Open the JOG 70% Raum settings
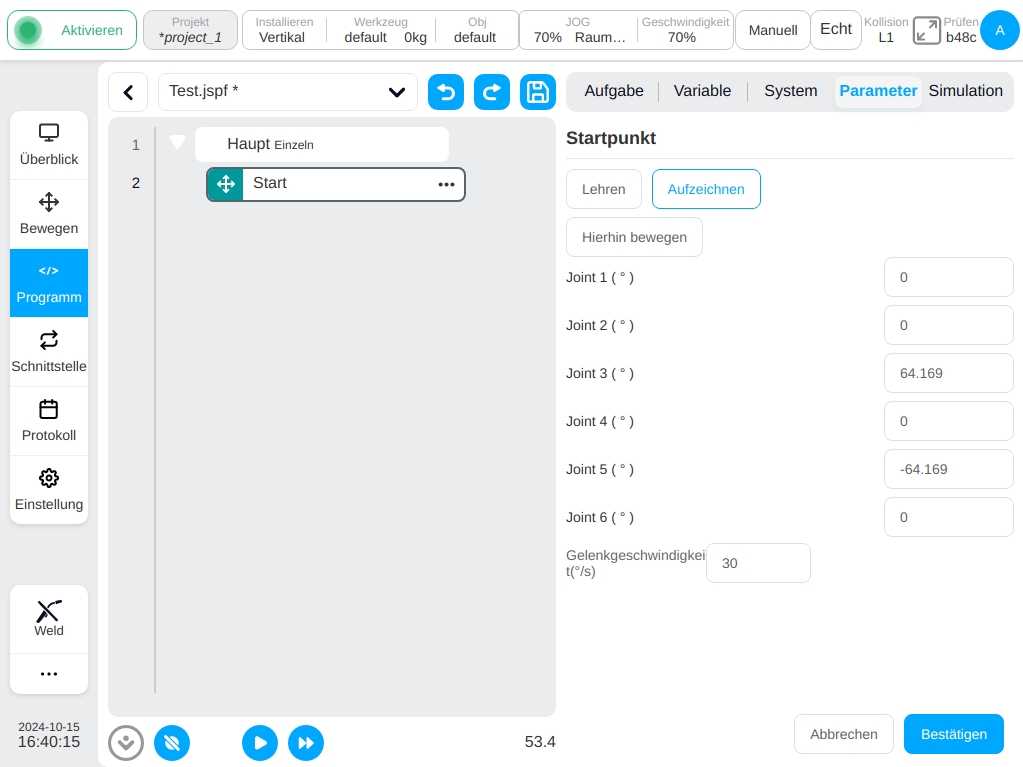Image resolution: width=1023 pixels, height=767 pixels. [578, 30]
